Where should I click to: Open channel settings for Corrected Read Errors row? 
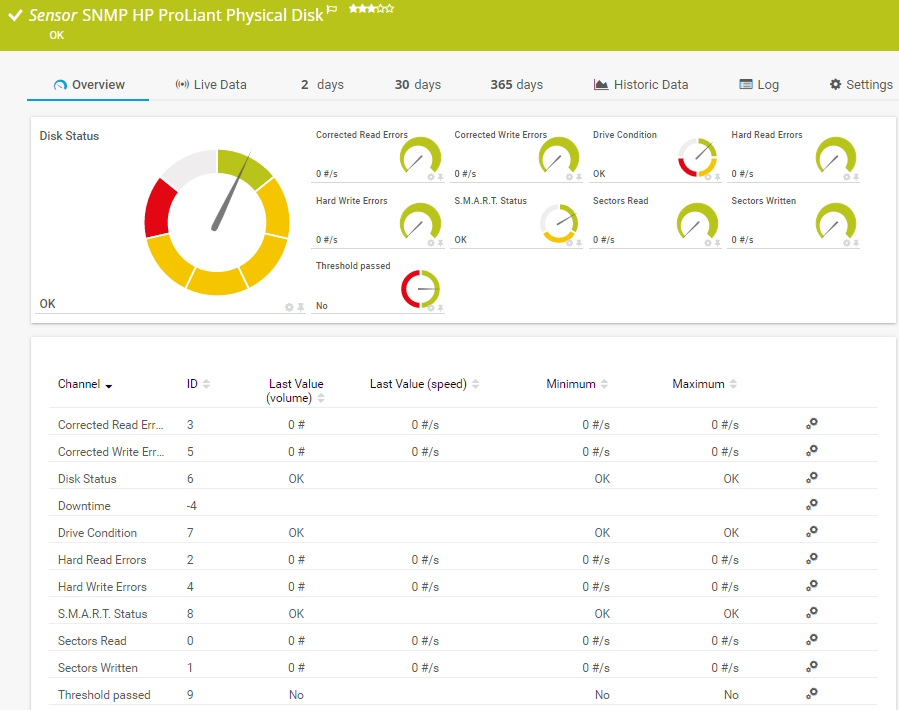click(811, 424)
